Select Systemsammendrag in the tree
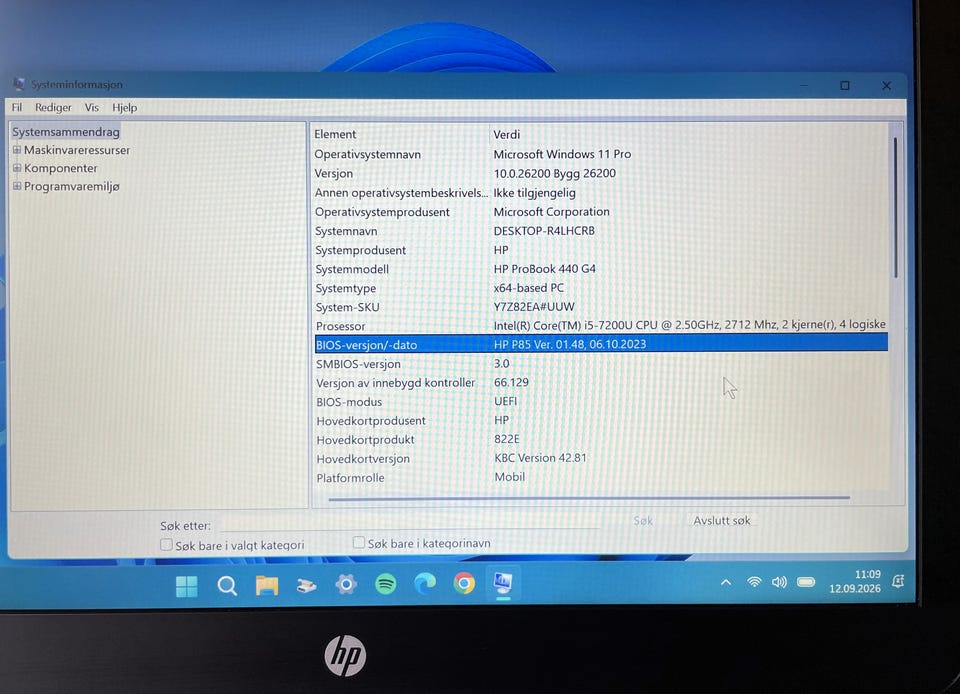 tap(66, 132)
